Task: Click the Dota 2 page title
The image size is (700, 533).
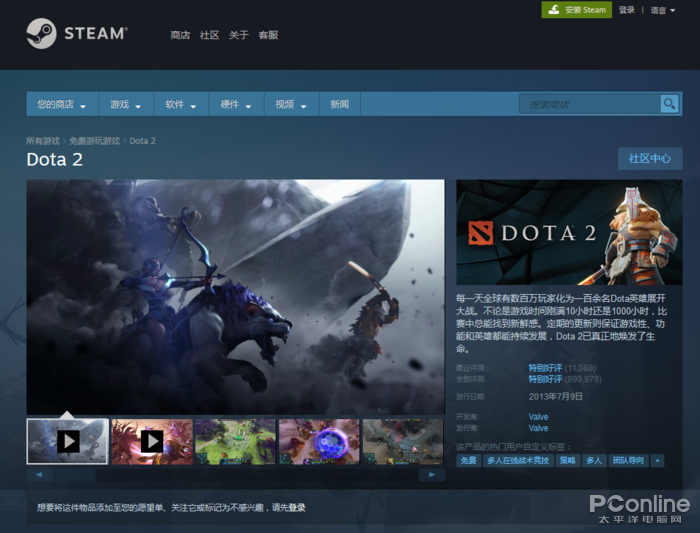Action: point(54,159)
